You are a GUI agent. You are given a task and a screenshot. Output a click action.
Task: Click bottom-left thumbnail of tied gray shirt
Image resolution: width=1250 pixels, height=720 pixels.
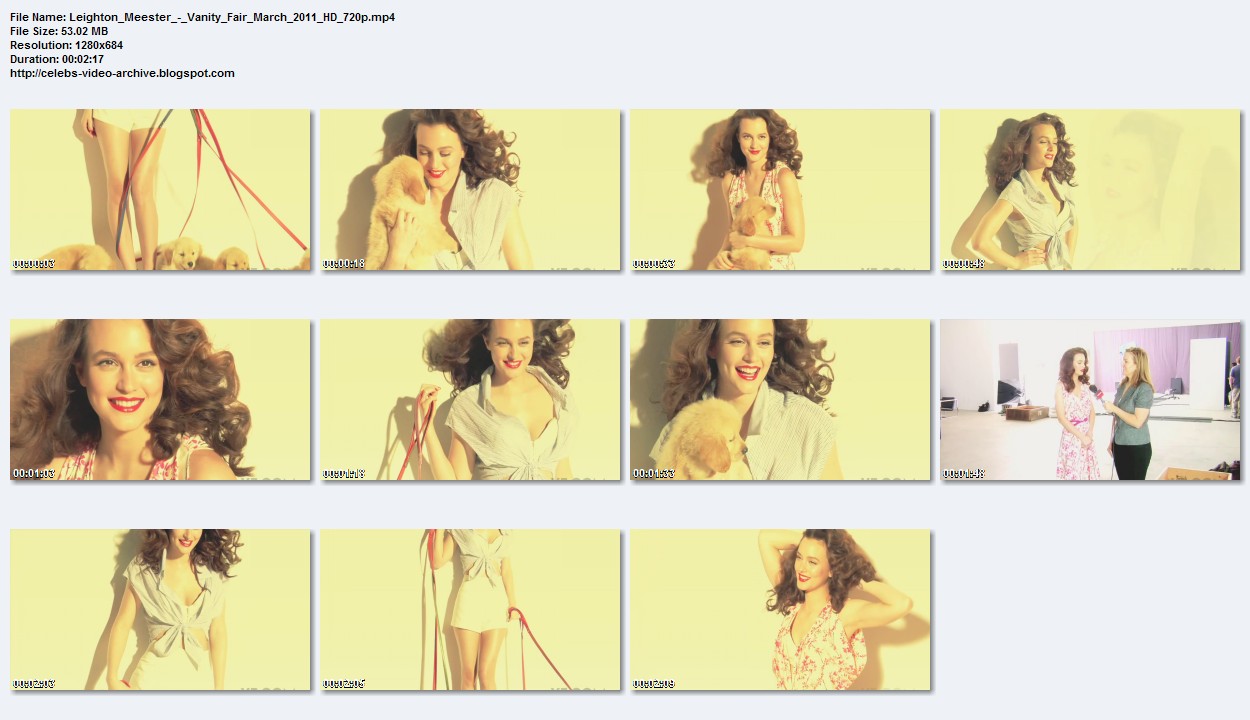[x=160, y=610]
